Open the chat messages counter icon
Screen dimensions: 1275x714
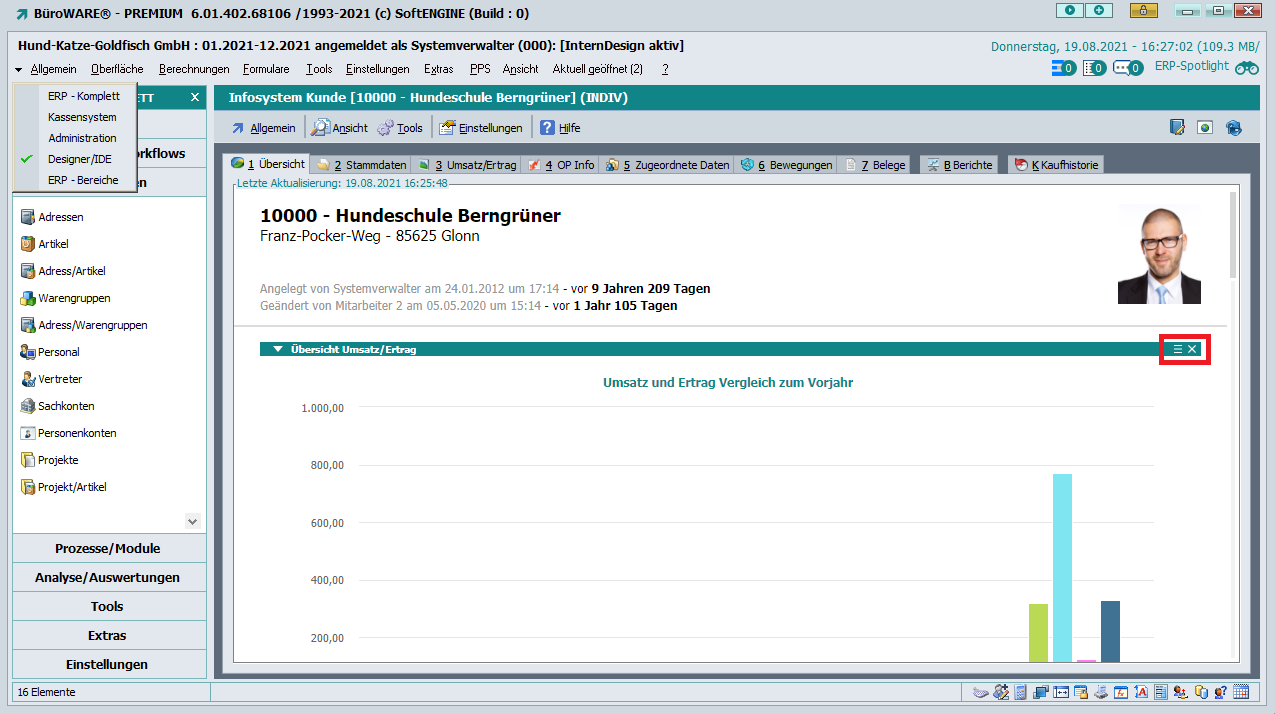(x=1127, y=68)
